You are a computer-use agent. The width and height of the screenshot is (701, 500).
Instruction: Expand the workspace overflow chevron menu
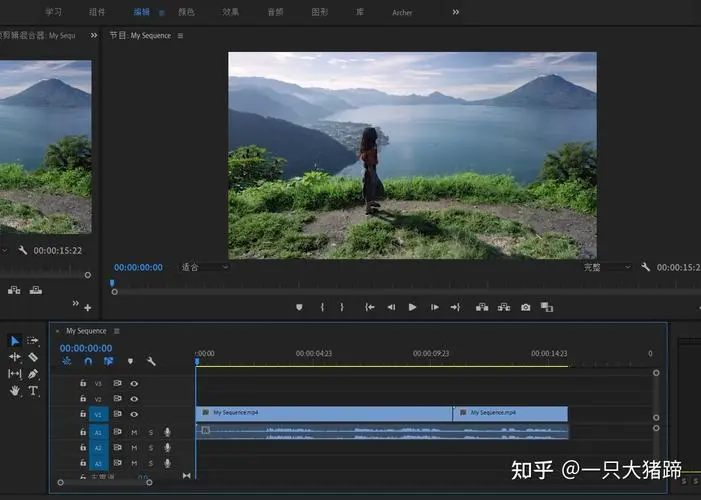(x=456, y=12)
